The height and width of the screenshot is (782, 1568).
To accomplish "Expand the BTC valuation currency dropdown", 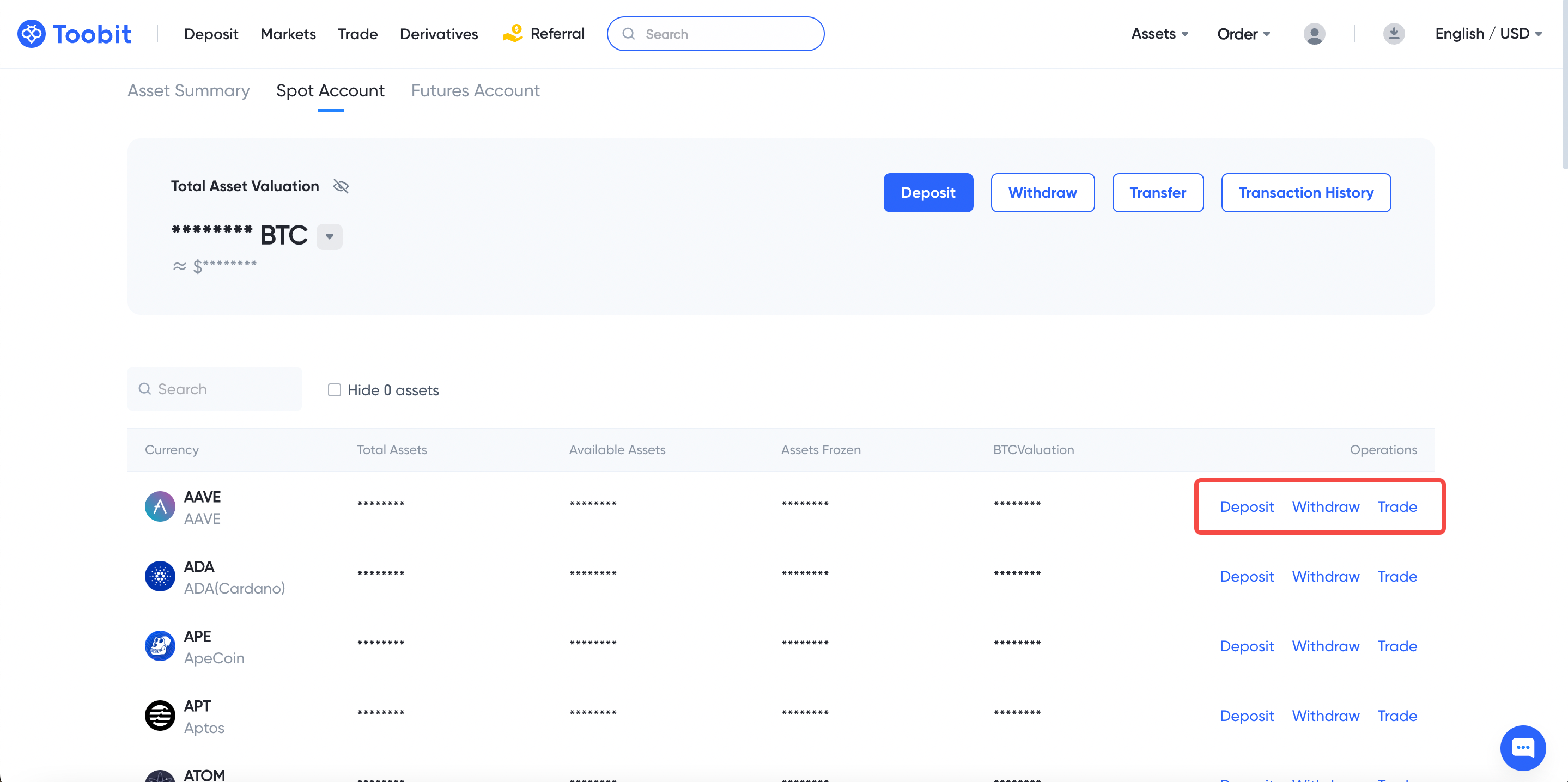I will [329, 236].
